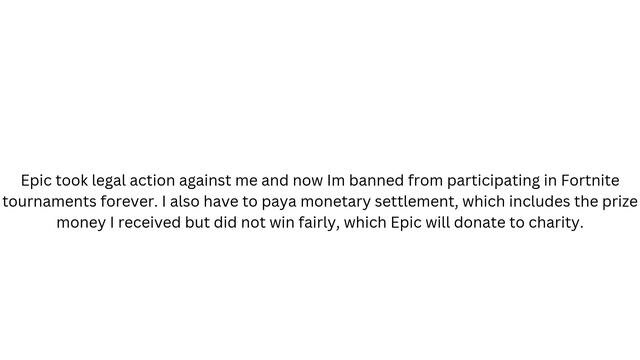Click the word "action"

tap(152, 180)
